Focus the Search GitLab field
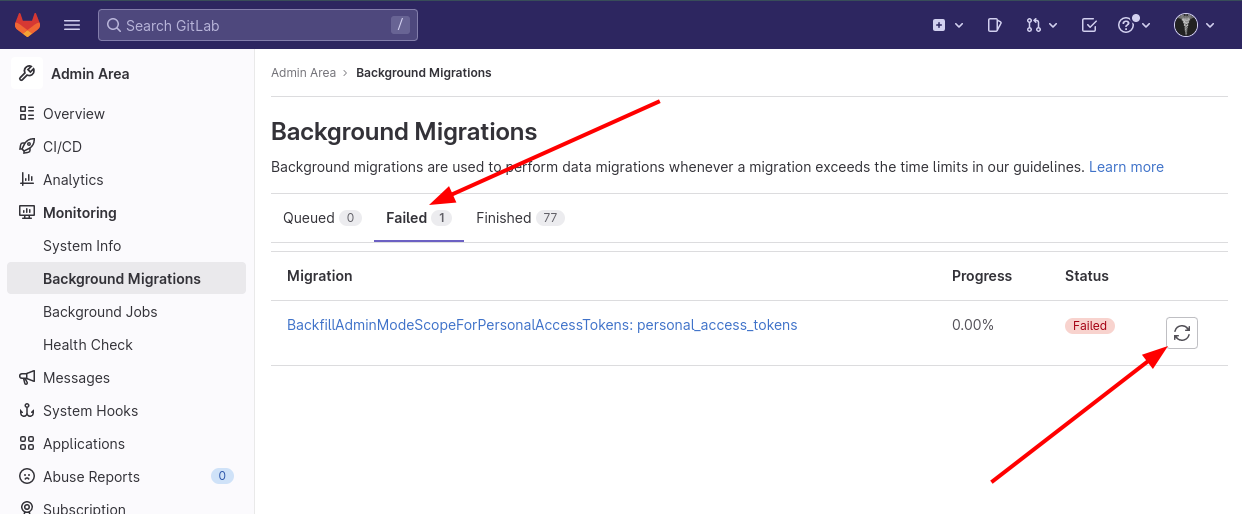Screen dimensions: 1242x514 click(x=258, y=25)
